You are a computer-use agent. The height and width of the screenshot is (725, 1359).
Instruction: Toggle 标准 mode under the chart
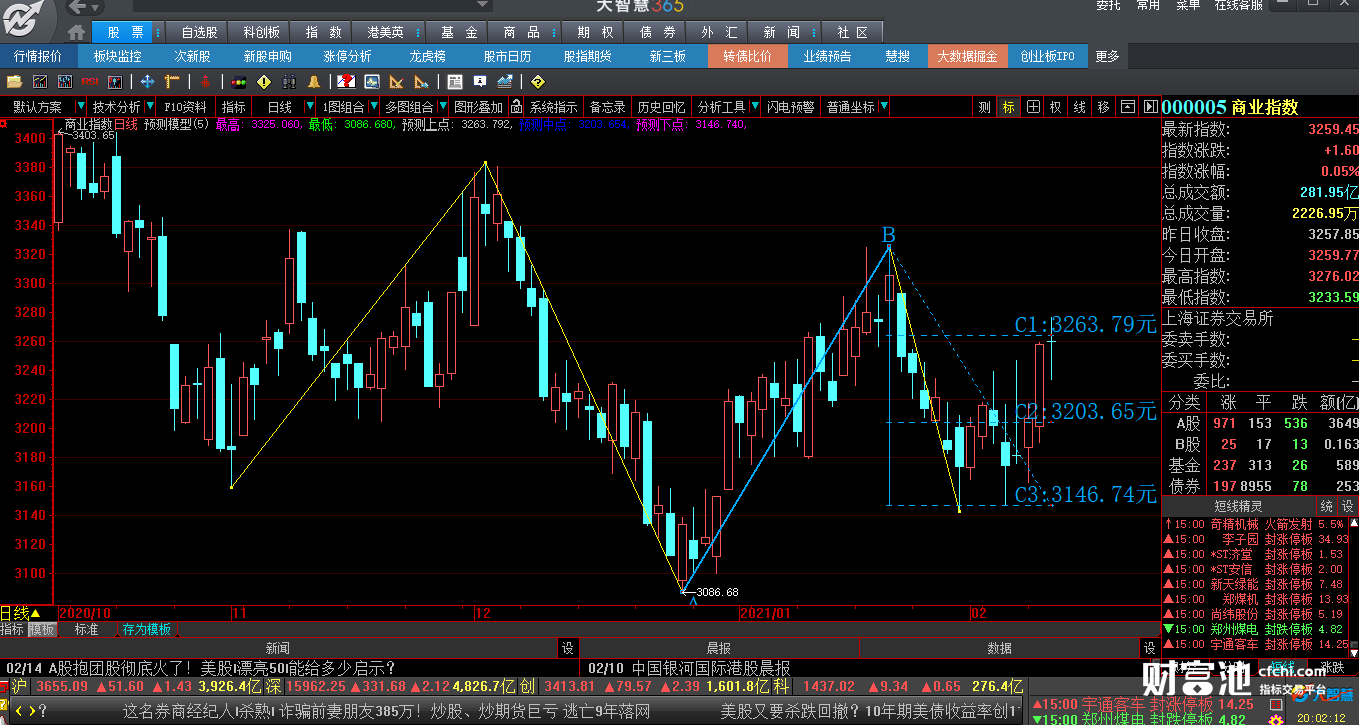[87, 629]
